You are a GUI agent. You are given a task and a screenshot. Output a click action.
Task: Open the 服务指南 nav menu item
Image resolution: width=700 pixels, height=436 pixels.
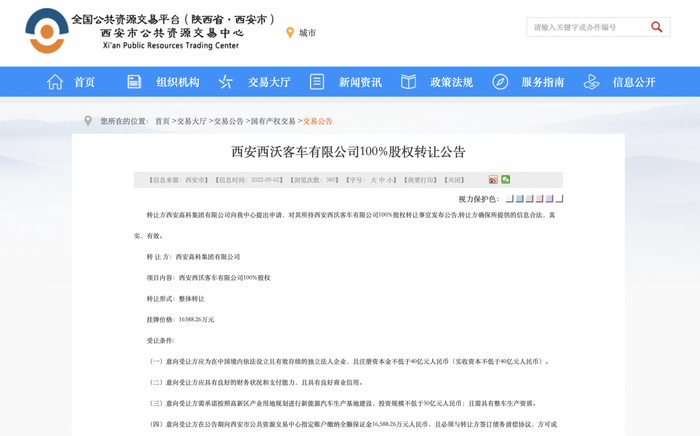coord(543,82)
